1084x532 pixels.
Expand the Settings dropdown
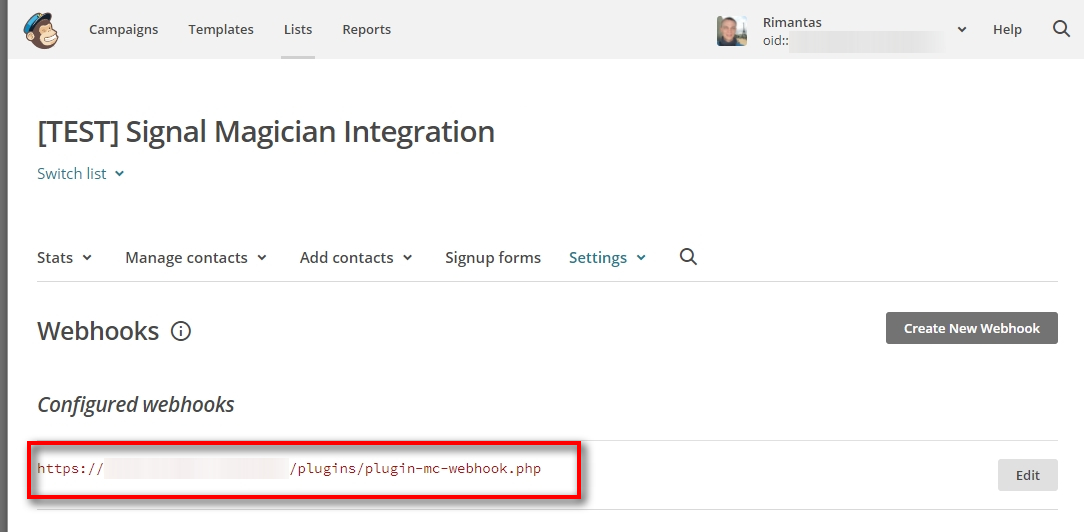point(607,258)
